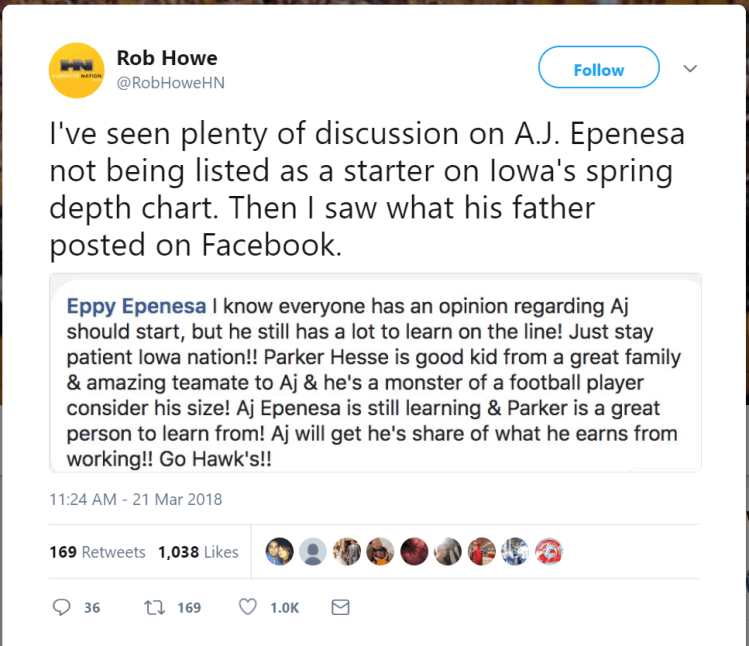Click the reply speech bubble icon
749x646 pixels.
click(x=62, y=607)
